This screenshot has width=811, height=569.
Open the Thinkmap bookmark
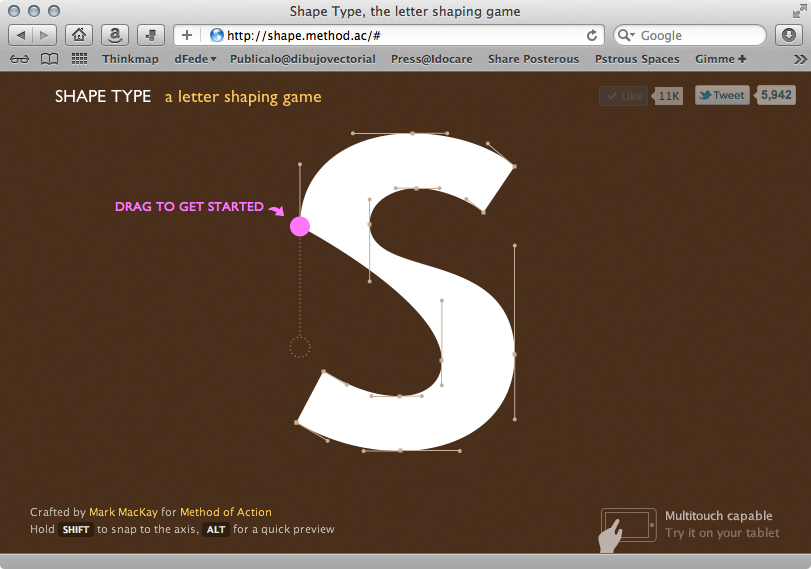tap(130, 59)
